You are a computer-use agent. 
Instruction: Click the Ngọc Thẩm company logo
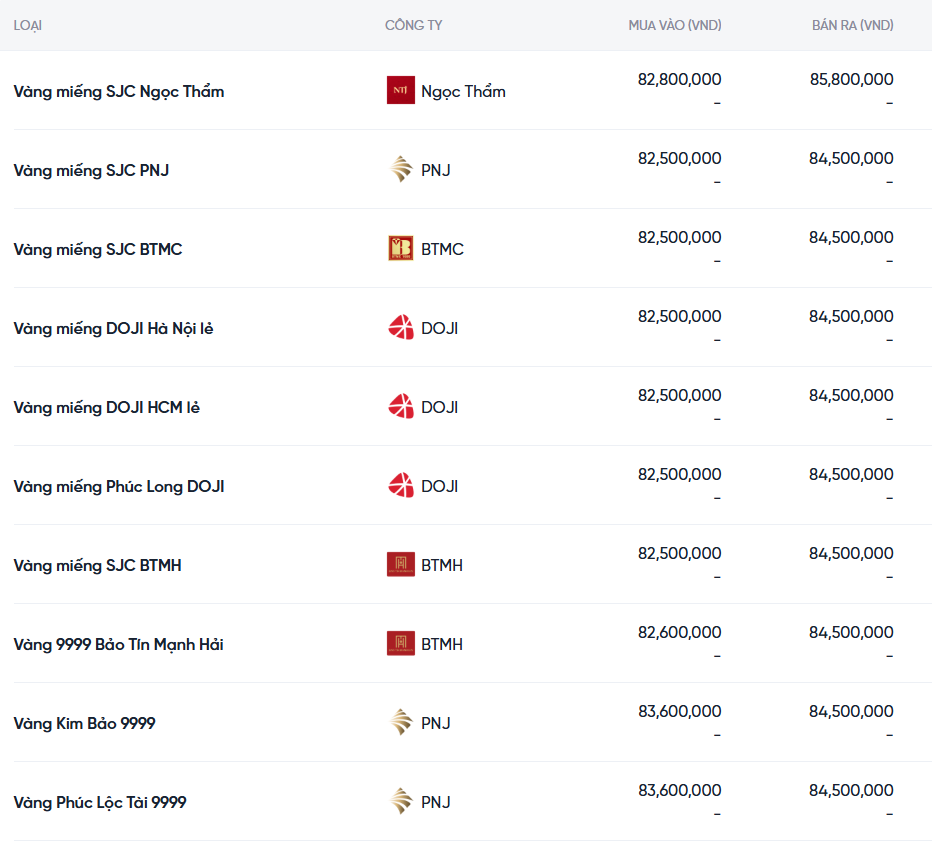(x=401, y=90)
